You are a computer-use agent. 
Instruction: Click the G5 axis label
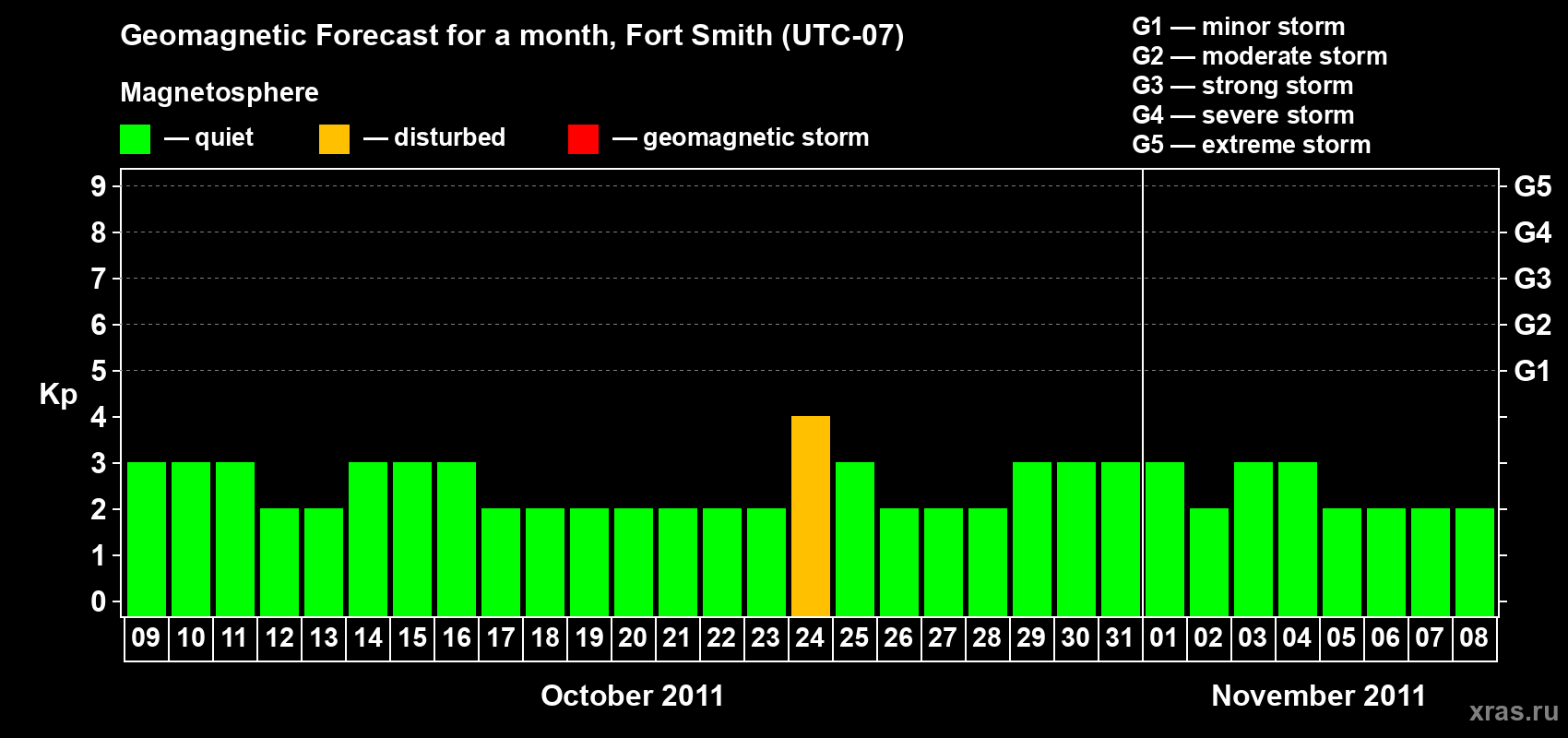pyautogui.click(x=1533, y=186)
